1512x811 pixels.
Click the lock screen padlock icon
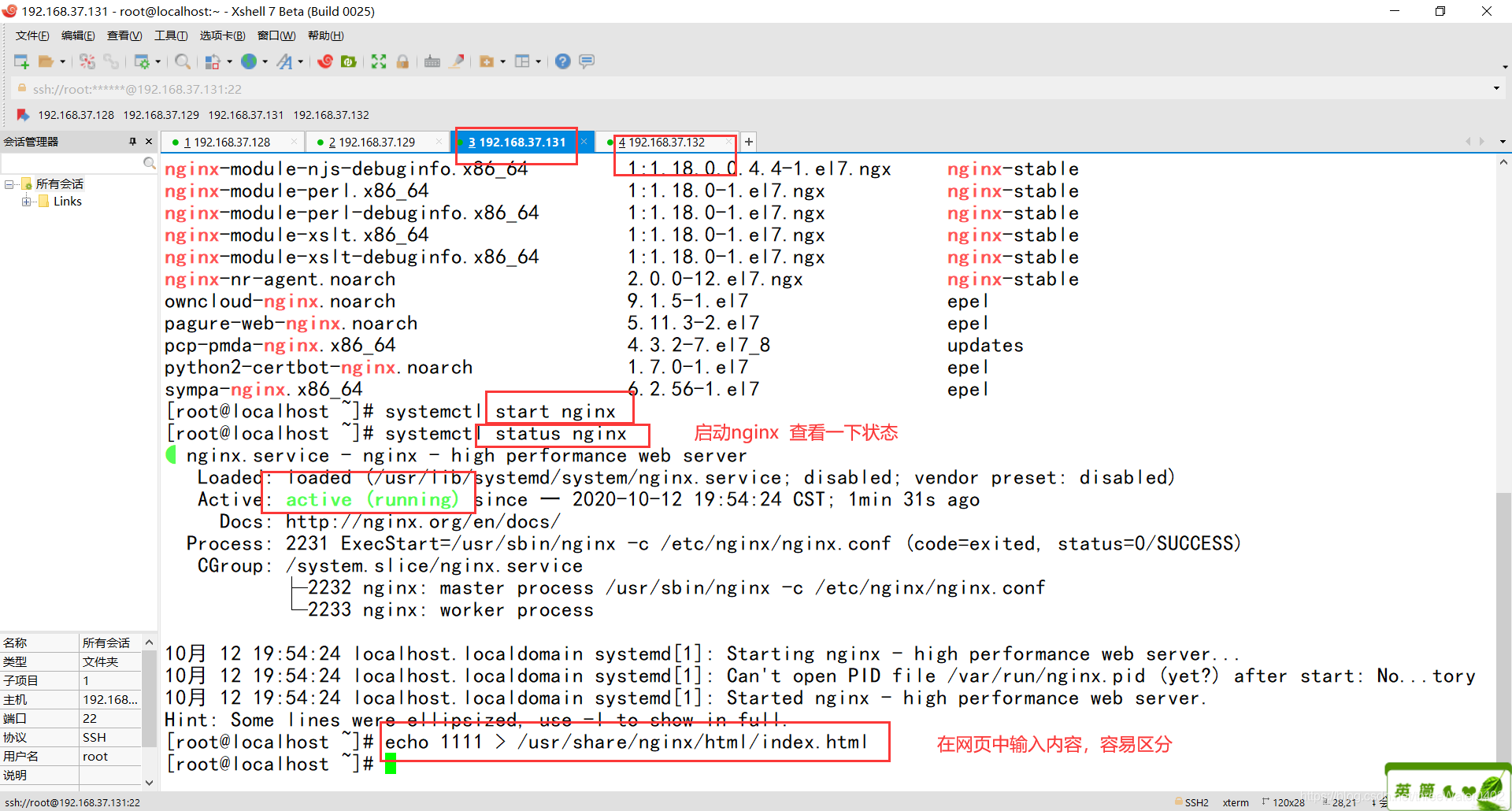(x=402, y=61)
